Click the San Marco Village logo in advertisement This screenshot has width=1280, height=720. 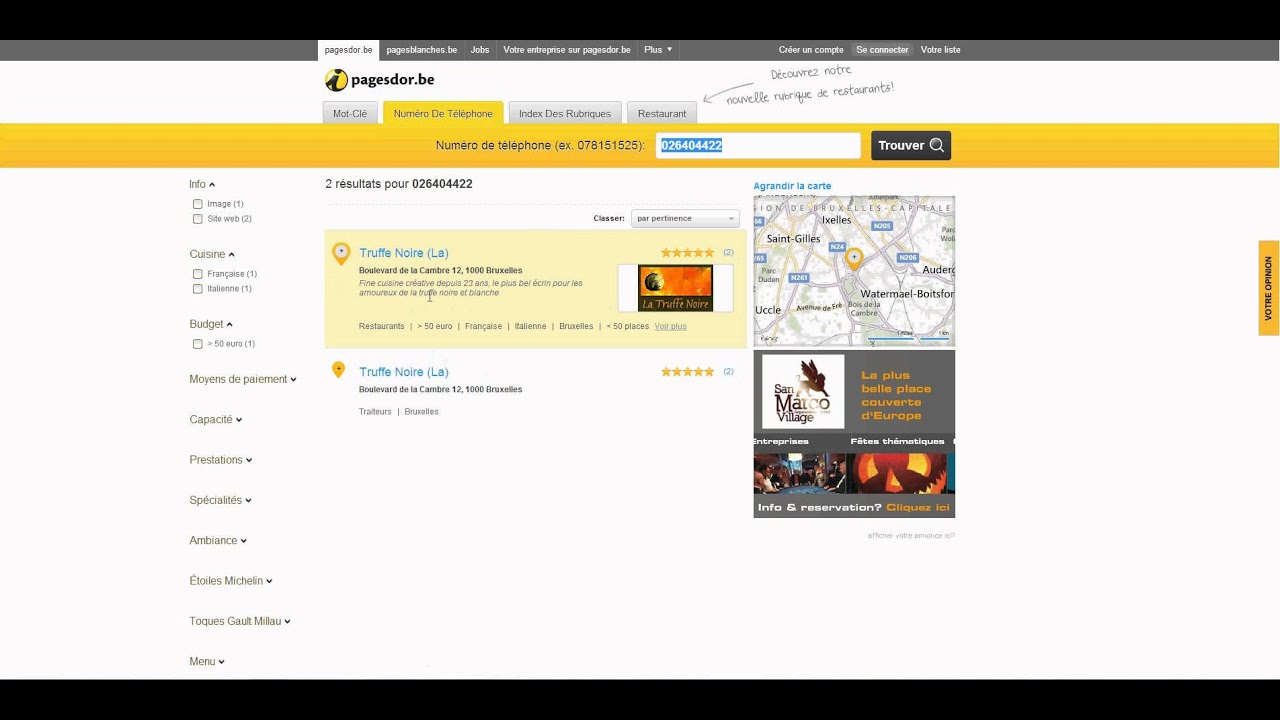pos(803,391)
